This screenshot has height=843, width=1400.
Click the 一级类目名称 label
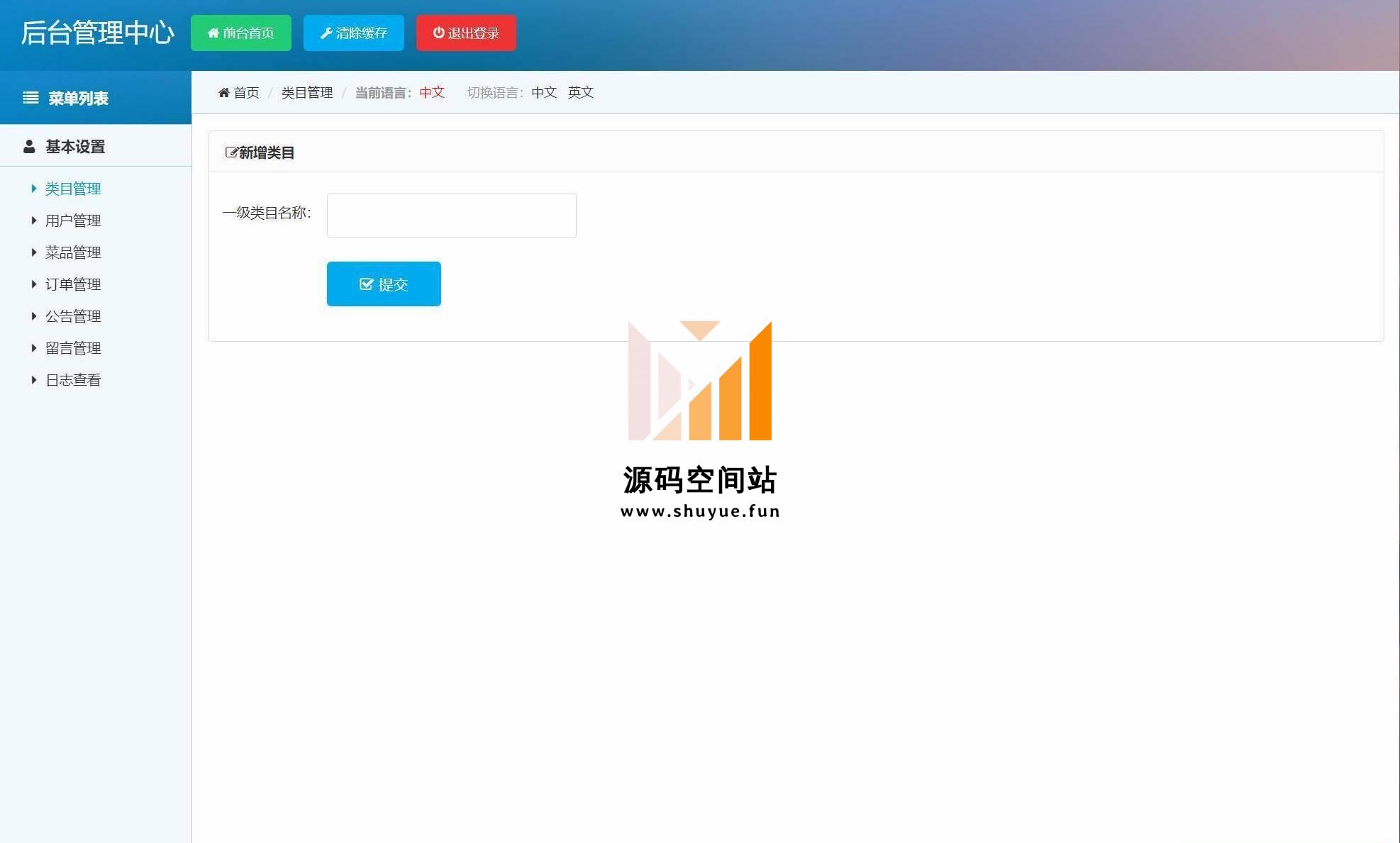point(267,213)
